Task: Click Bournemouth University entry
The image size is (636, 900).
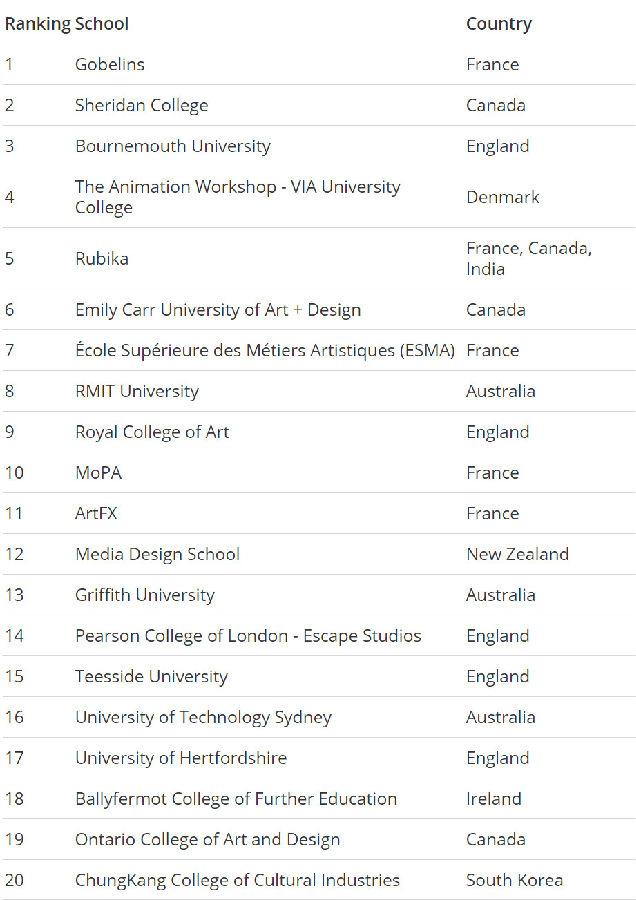Action: point(173,146)
